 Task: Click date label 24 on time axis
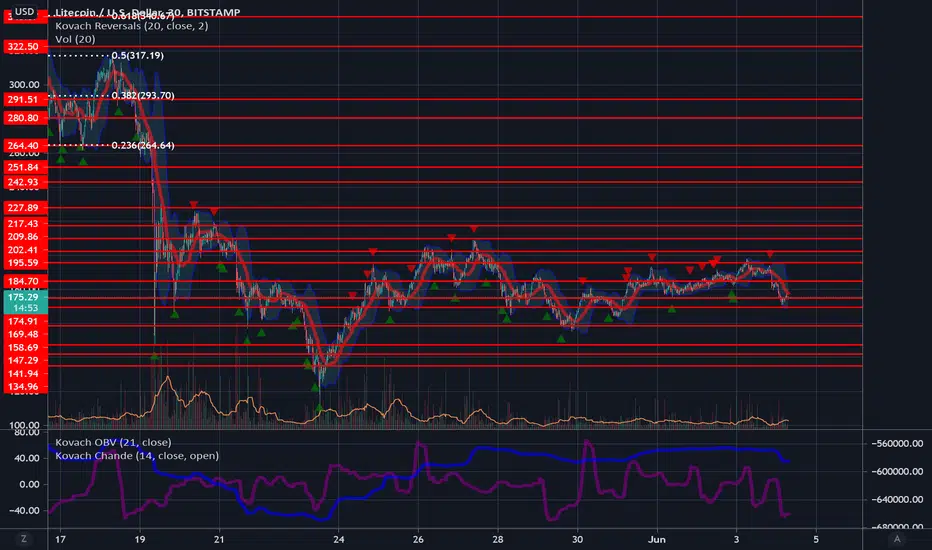click(x=339, y=539)
